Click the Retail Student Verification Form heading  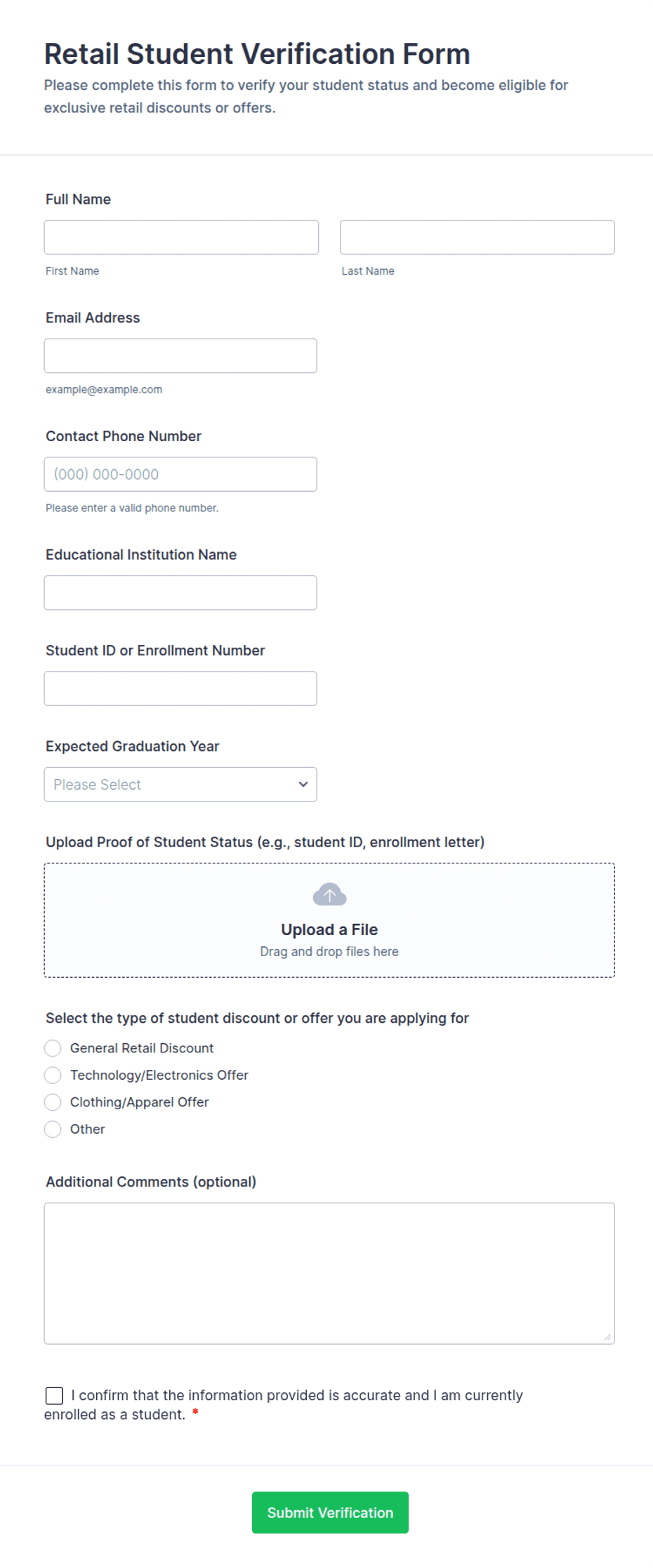[257, 54]
